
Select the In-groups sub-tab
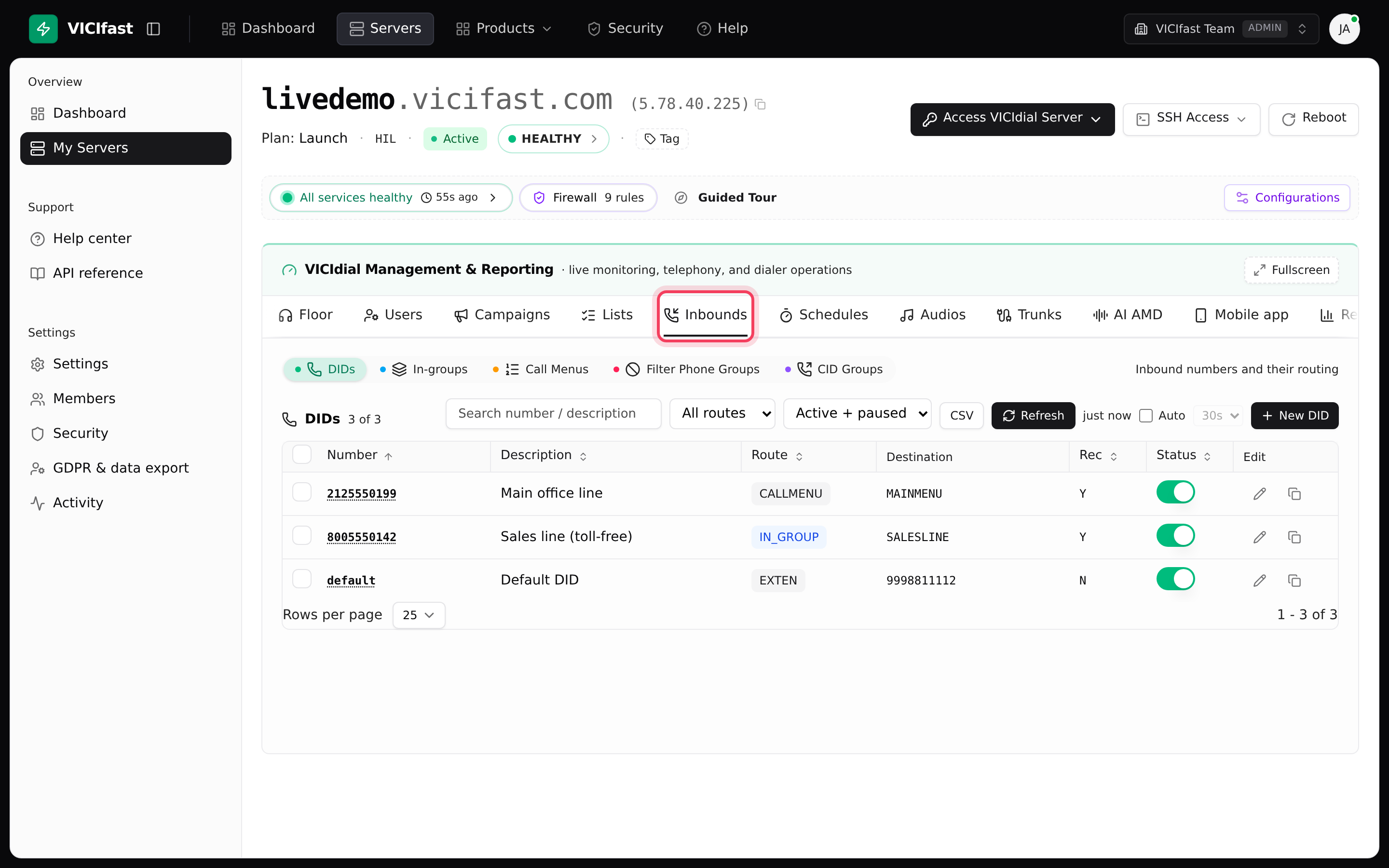pos(424,369)
